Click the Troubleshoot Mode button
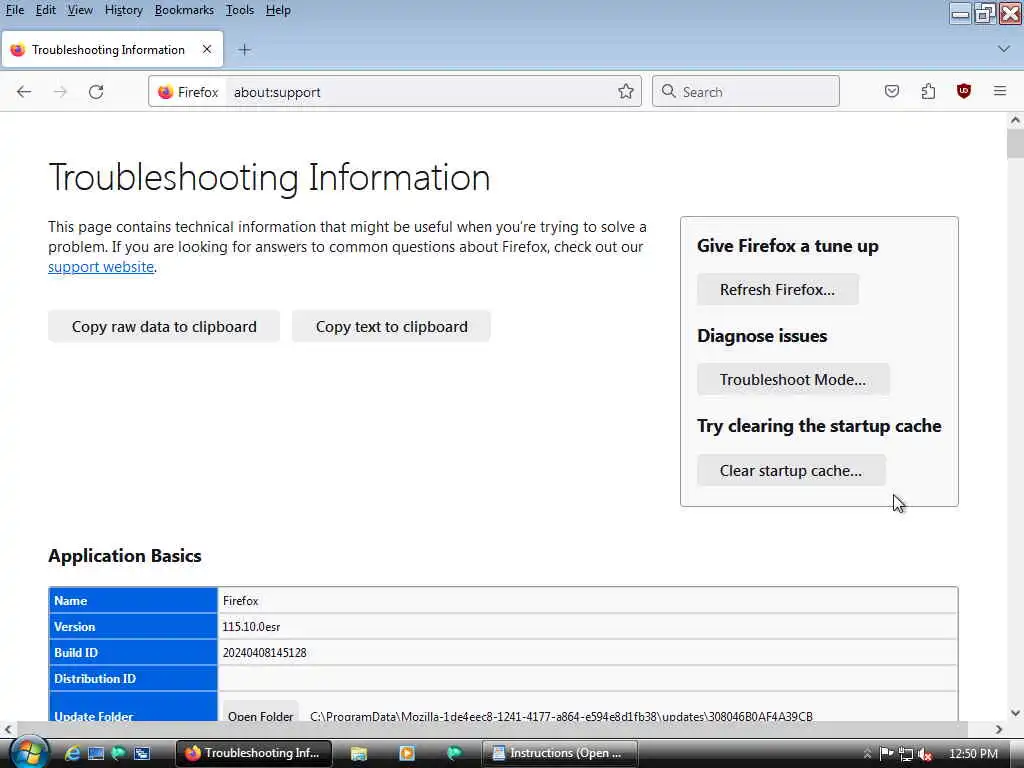1024x768 pixels. [x=793, y=379]
